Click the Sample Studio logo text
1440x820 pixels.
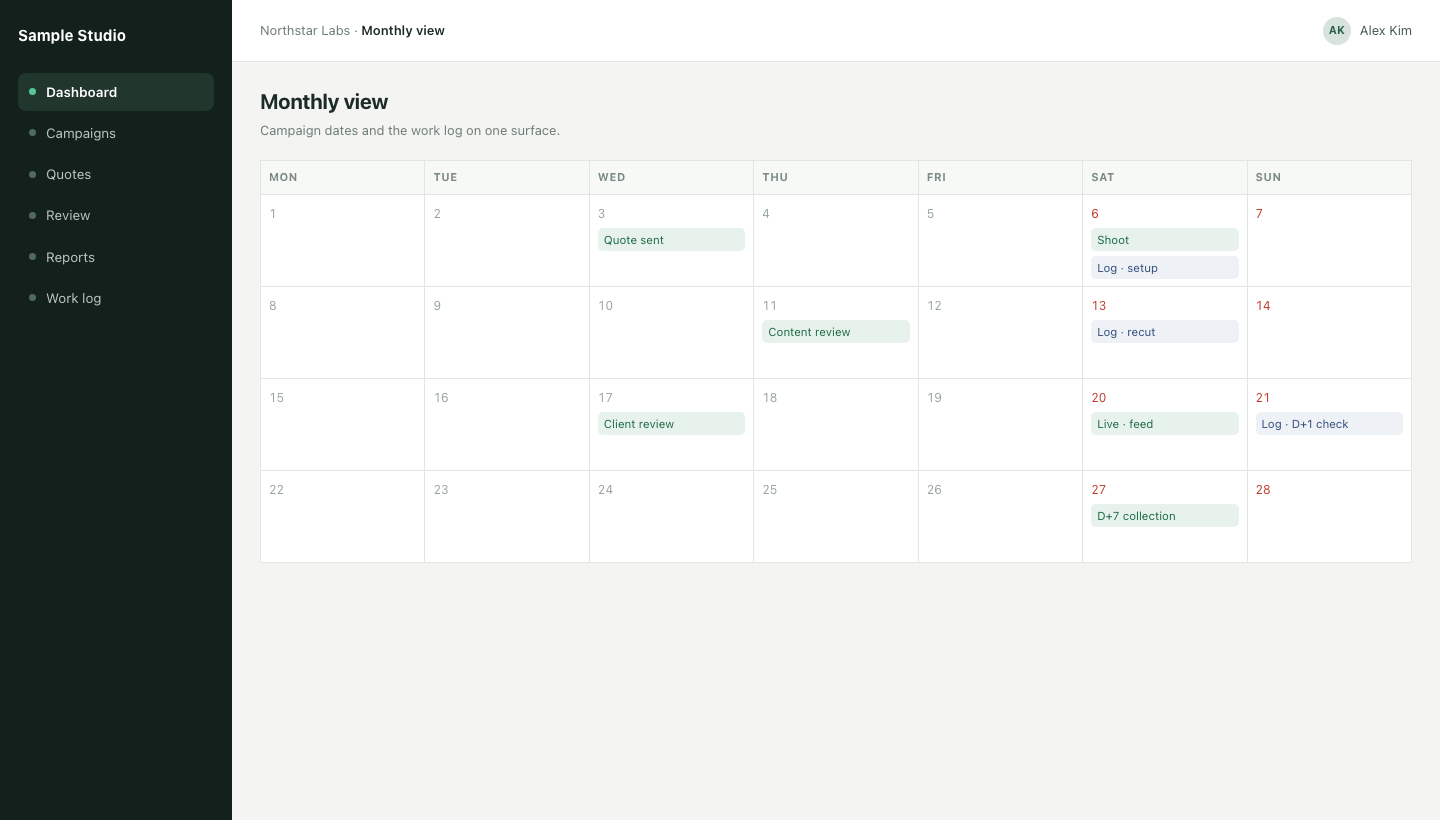coord(72,35)
